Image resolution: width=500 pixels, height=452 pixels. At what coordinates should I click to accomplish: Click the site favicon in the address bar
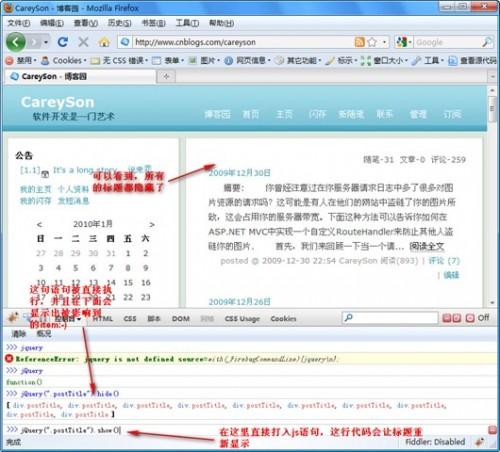tap(125, 42)
